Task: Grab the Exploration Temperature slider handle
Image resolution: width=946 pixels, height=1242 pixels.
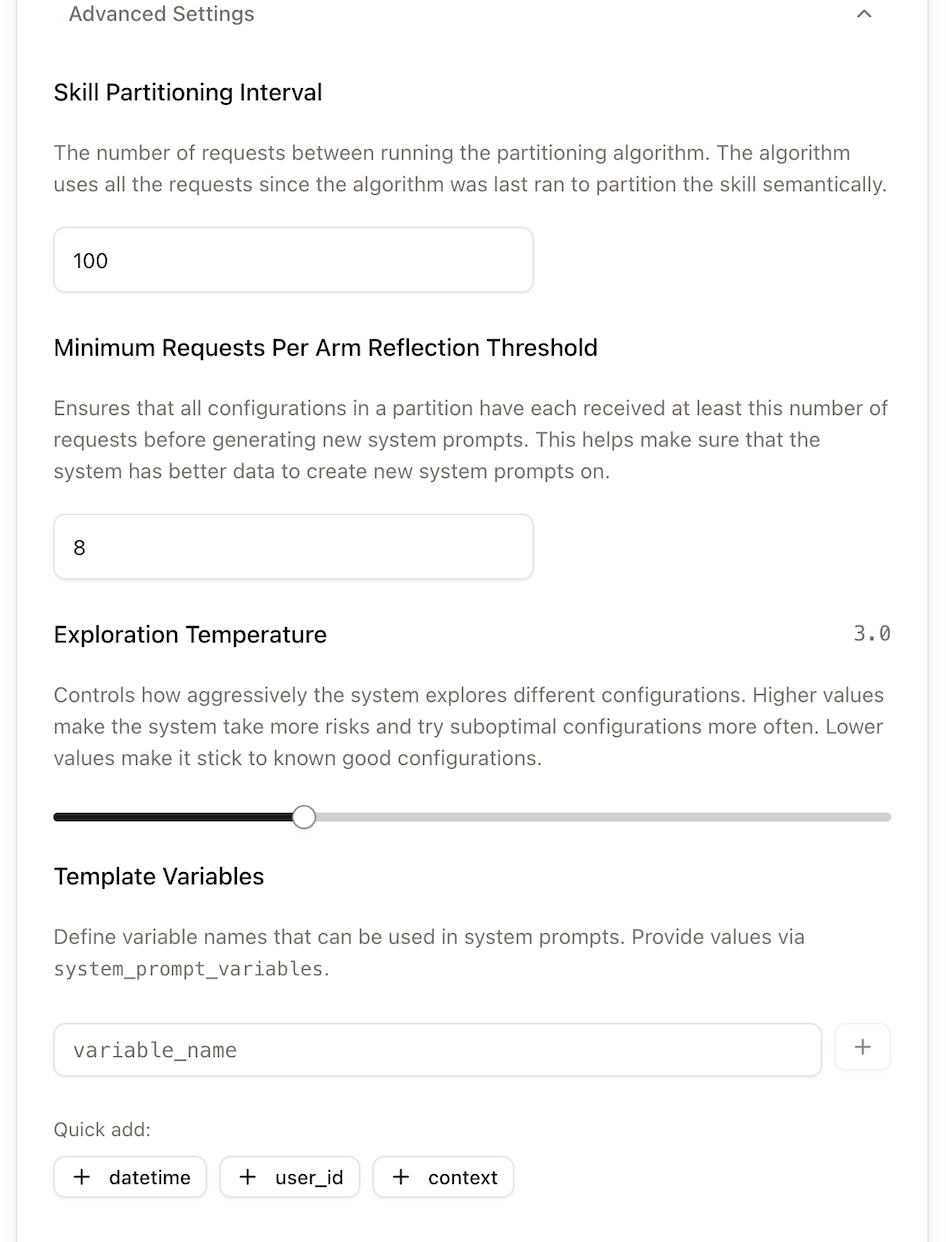Action: (303, 816)
